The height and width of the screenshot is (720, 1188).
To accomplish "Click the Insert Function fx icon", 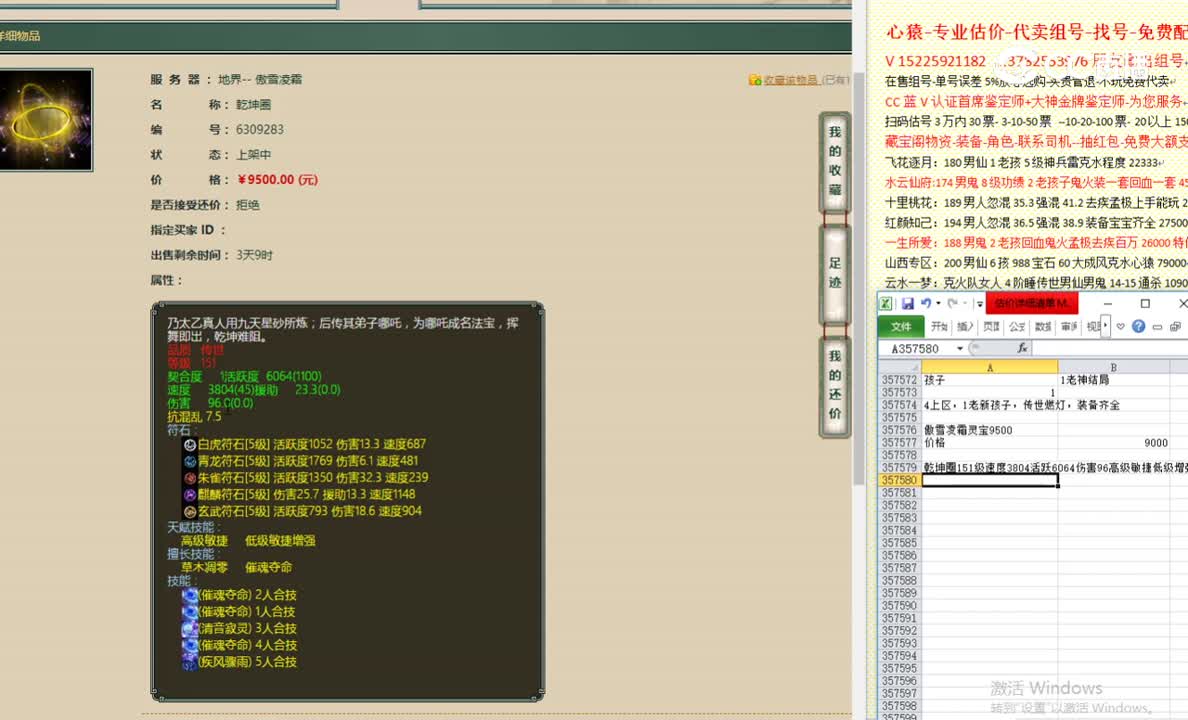I will [x=1022, y=347].
